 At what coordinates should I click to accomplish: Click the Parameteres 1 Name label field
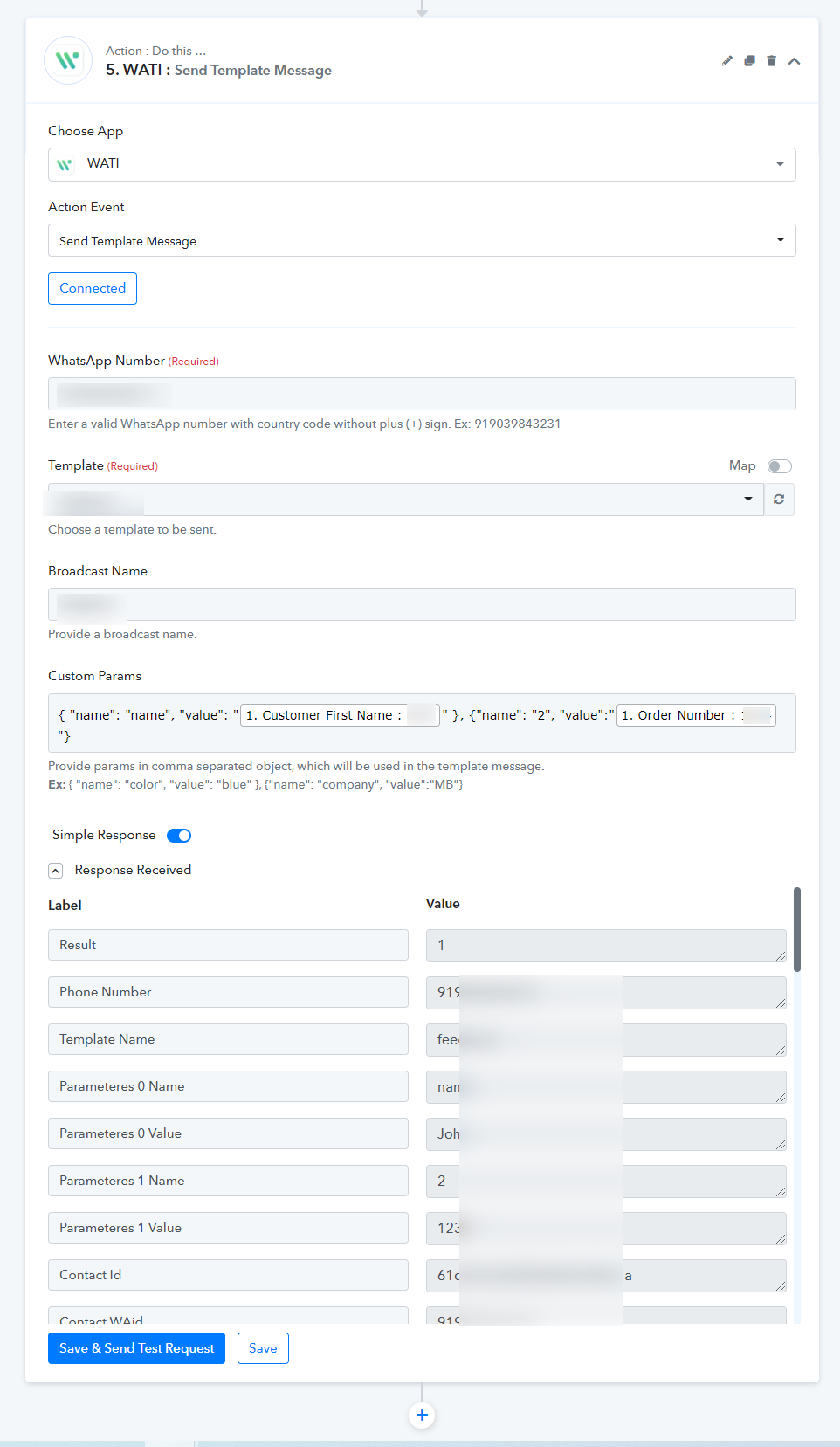coord(228,1181)
